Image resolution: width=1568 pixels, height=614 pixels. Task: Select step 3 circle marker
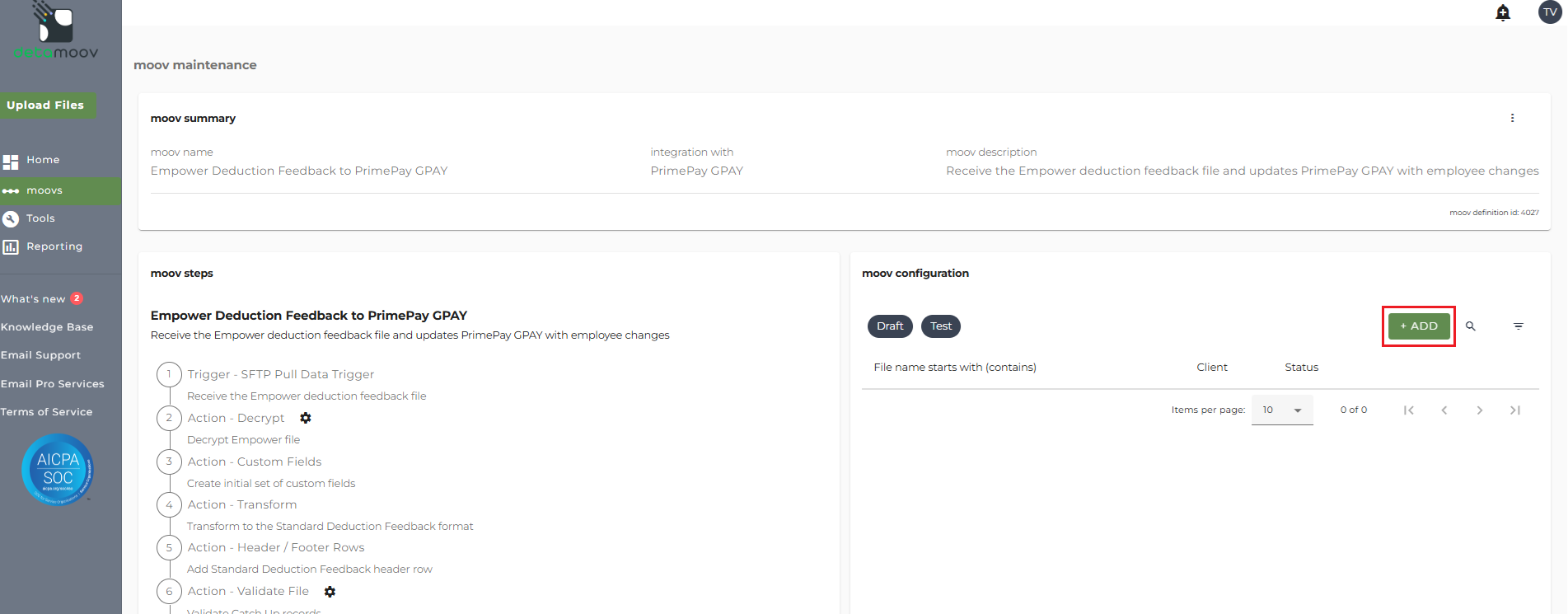(169, 462)
